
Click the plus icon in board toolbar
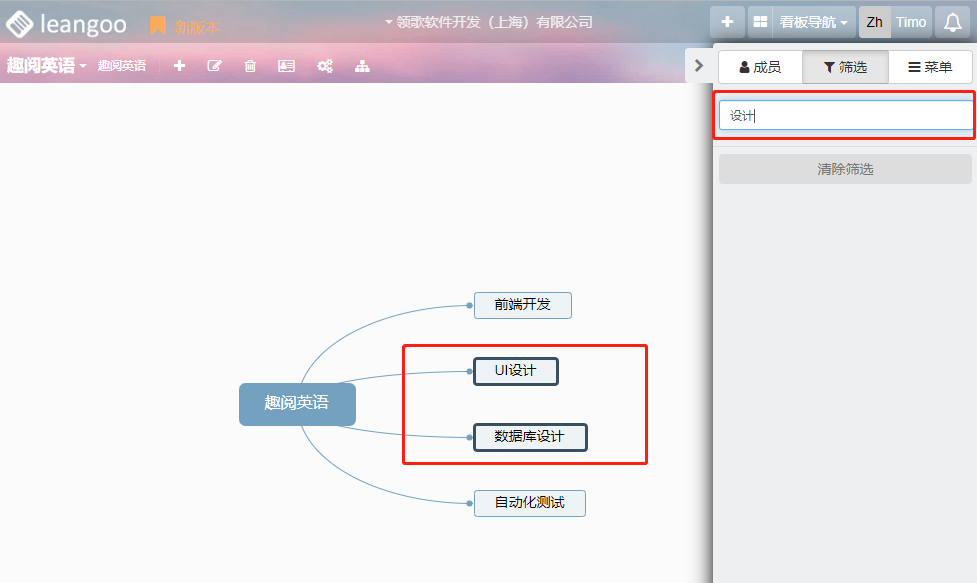179,66
